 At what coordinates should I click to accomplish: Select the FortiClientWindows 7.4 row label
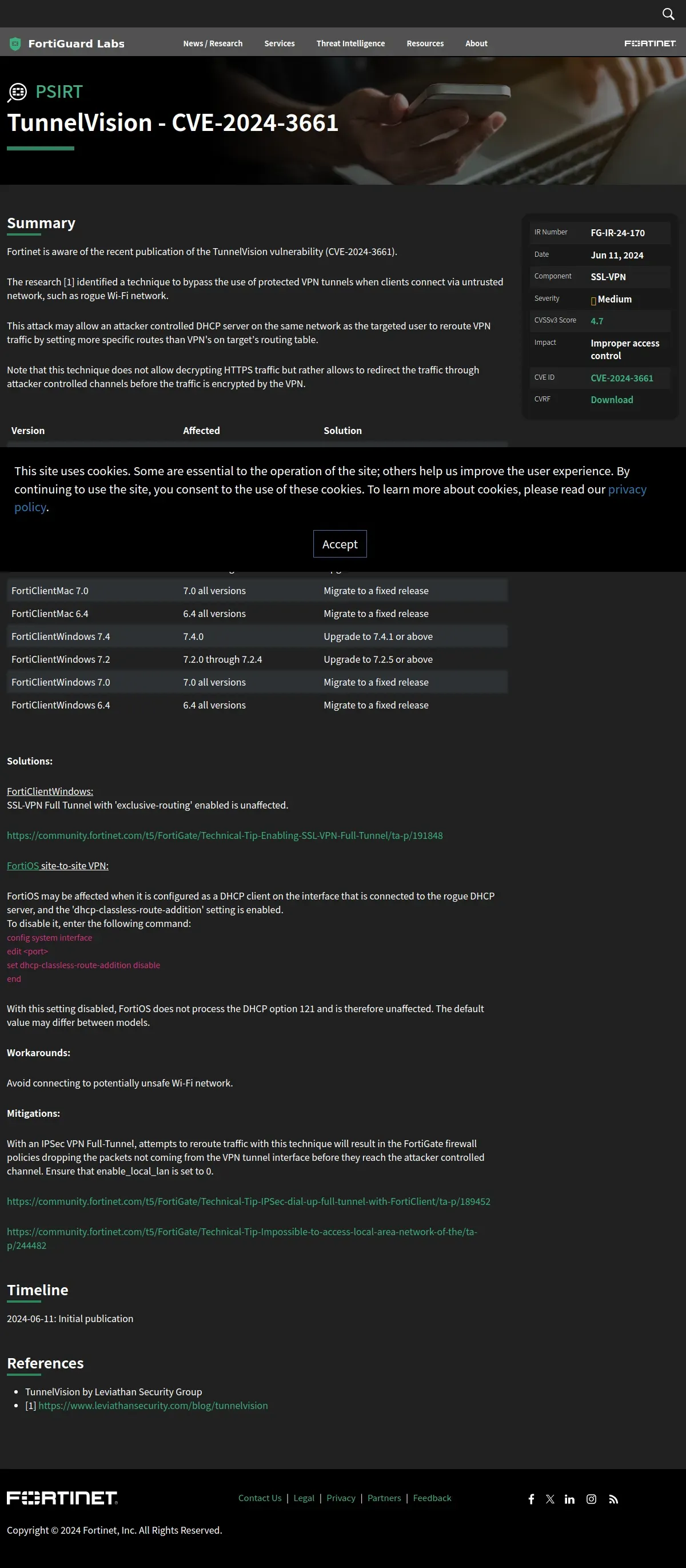tap(61, 636)
